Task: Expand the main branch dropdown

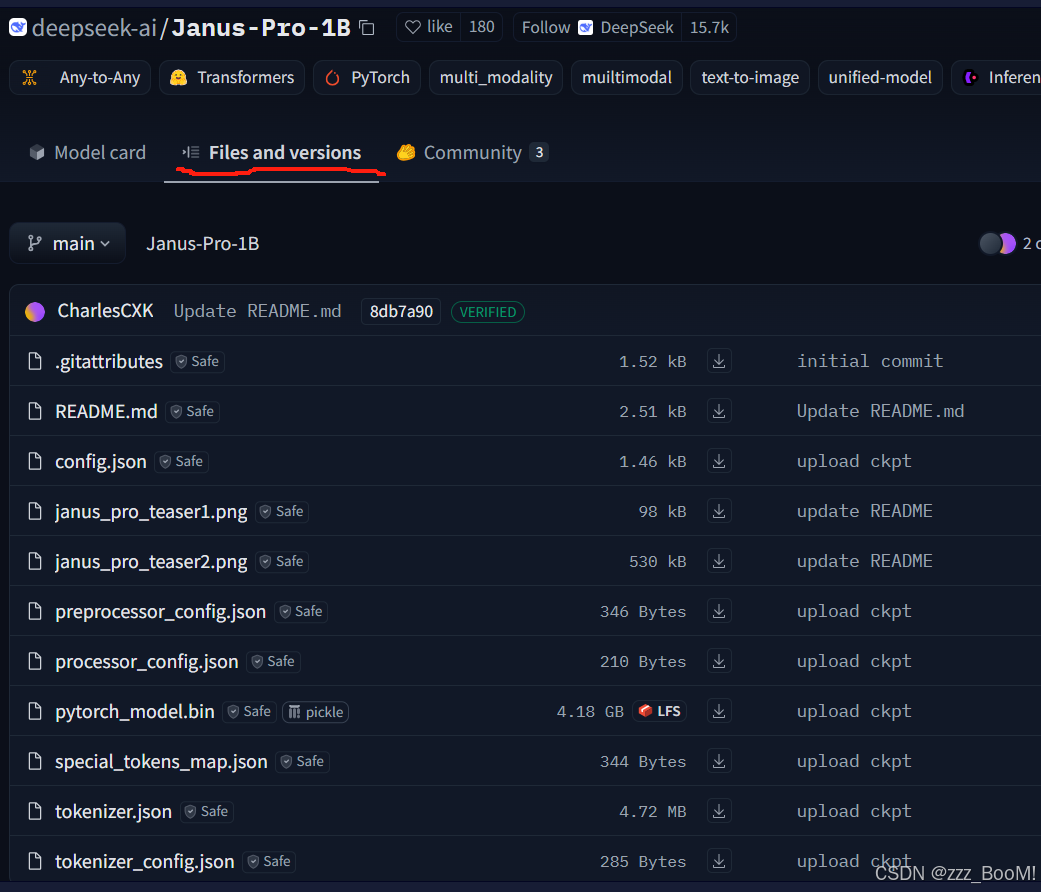Action: click(x=68, y=244)
